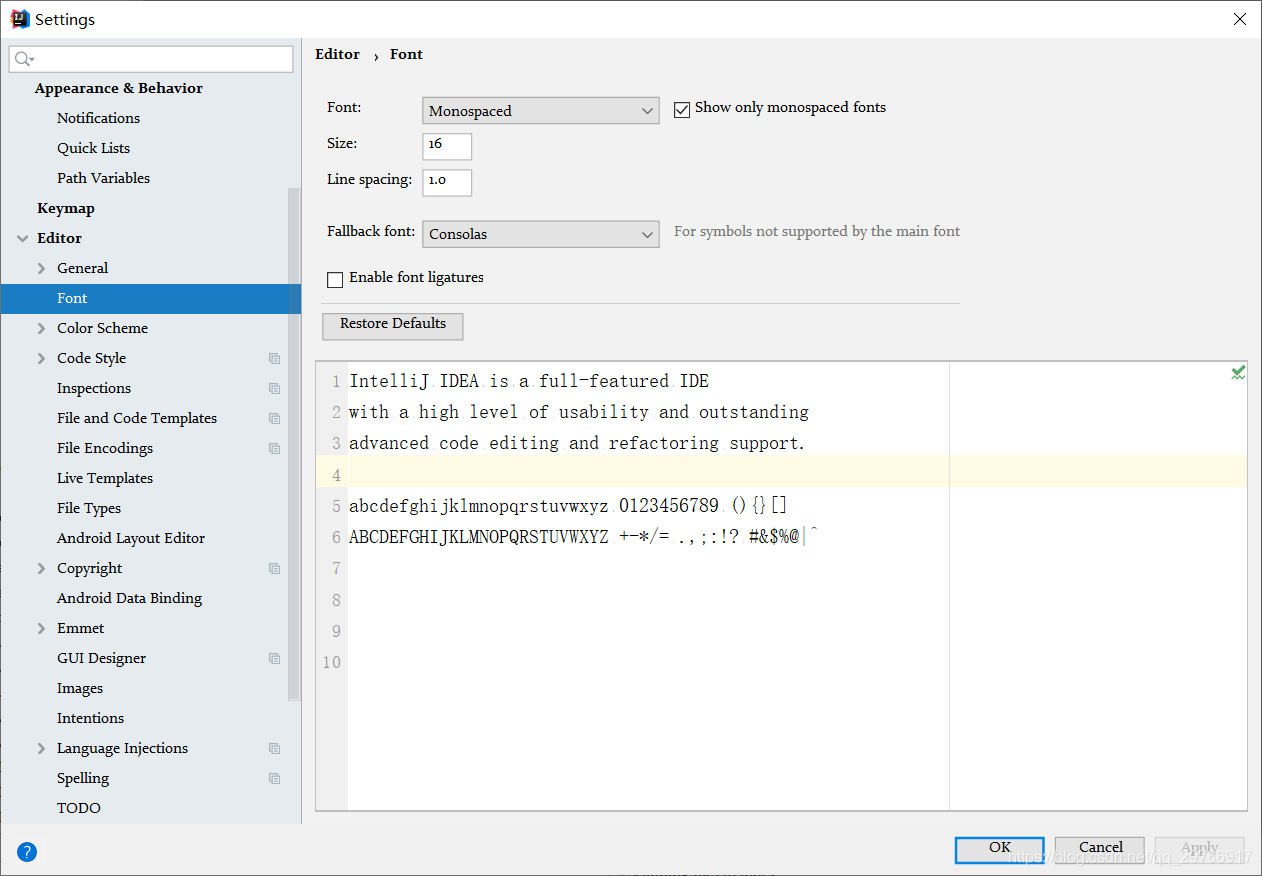Expand the Language Injections tree node
The image size is (1262, 876).
point(41,748)
